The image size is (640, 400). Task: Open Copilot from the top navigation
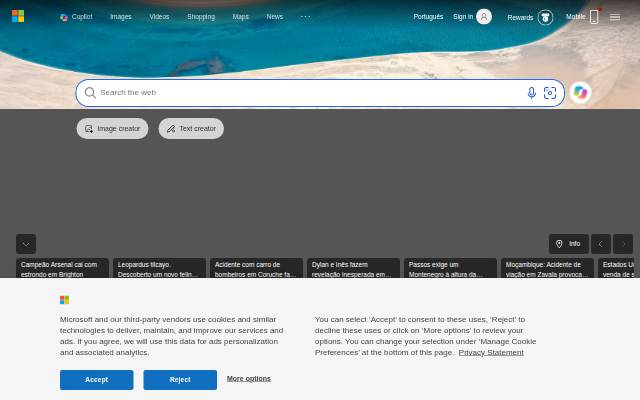(x=76, y=17)
